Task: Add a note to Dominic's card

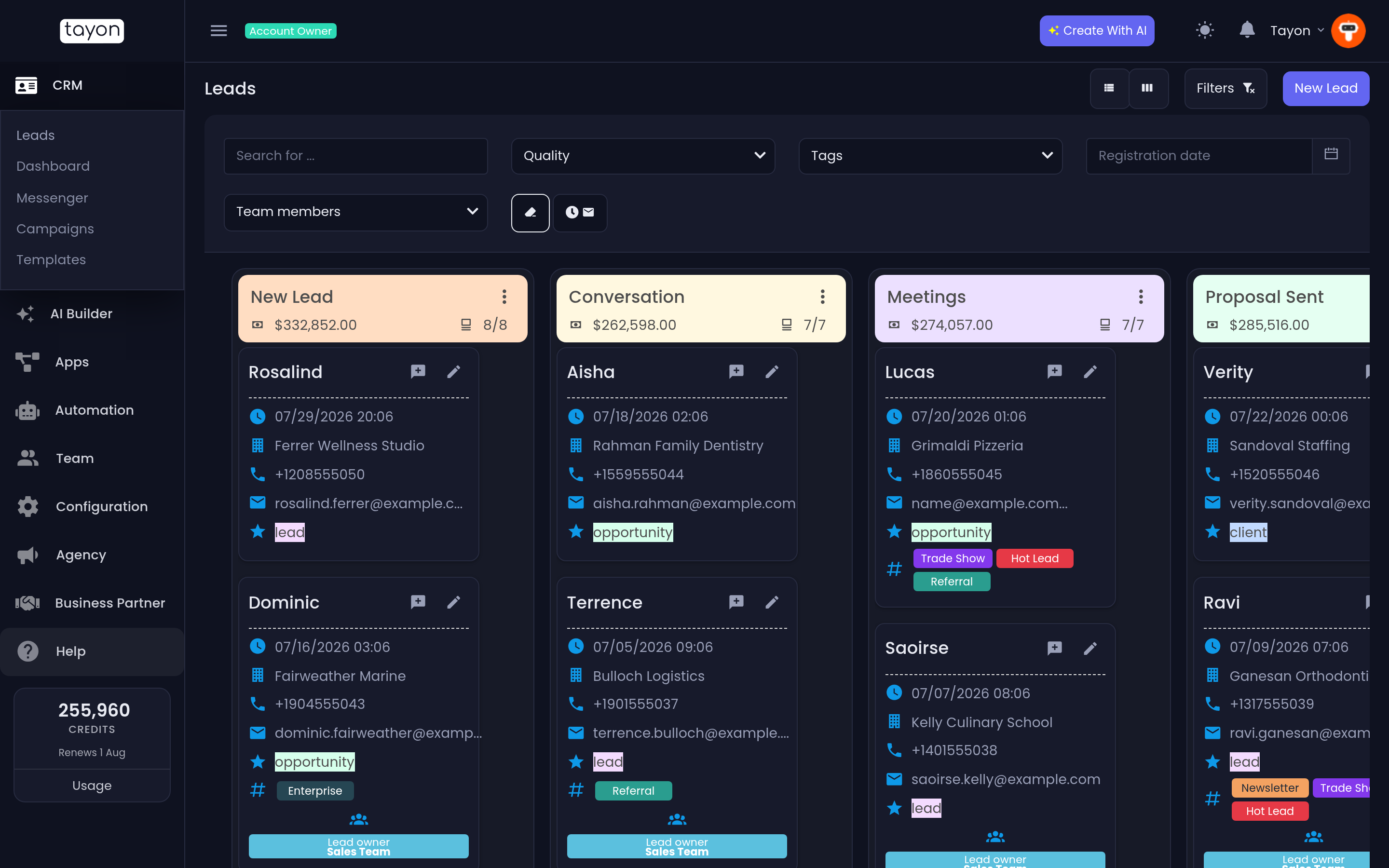Action: (418, 602)
